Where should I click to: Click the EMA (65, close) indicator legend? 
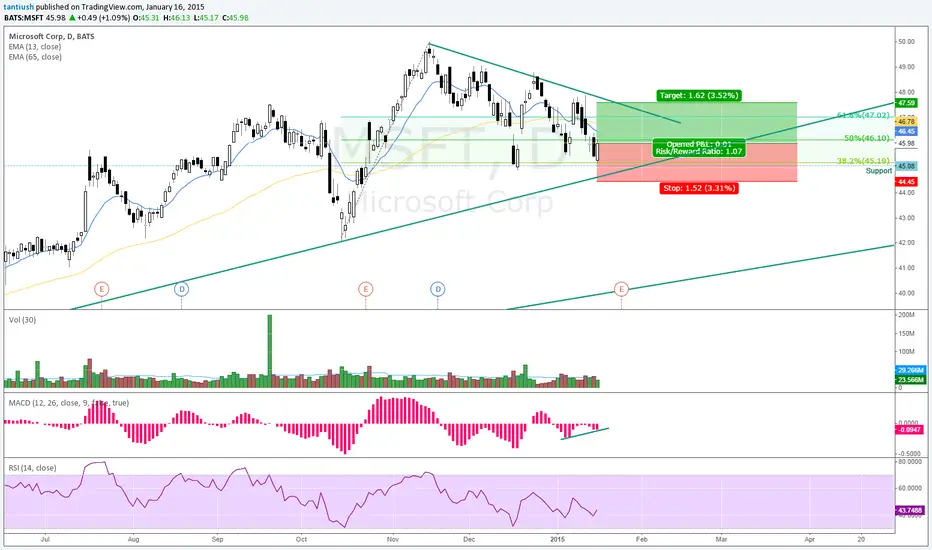(34, 57)
